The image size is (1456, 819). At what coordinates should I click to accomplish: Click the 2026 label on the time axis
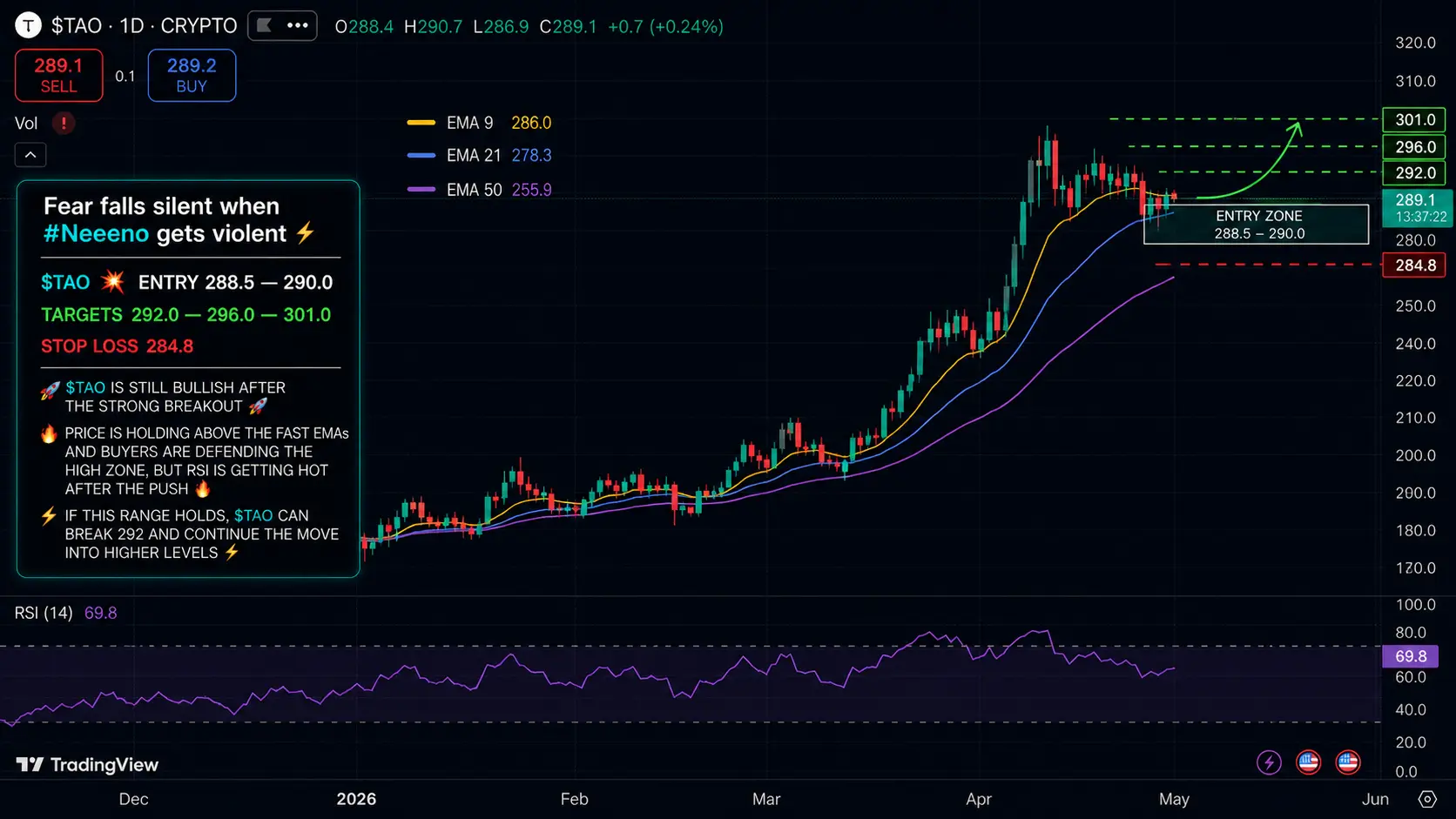pos(356,799)
